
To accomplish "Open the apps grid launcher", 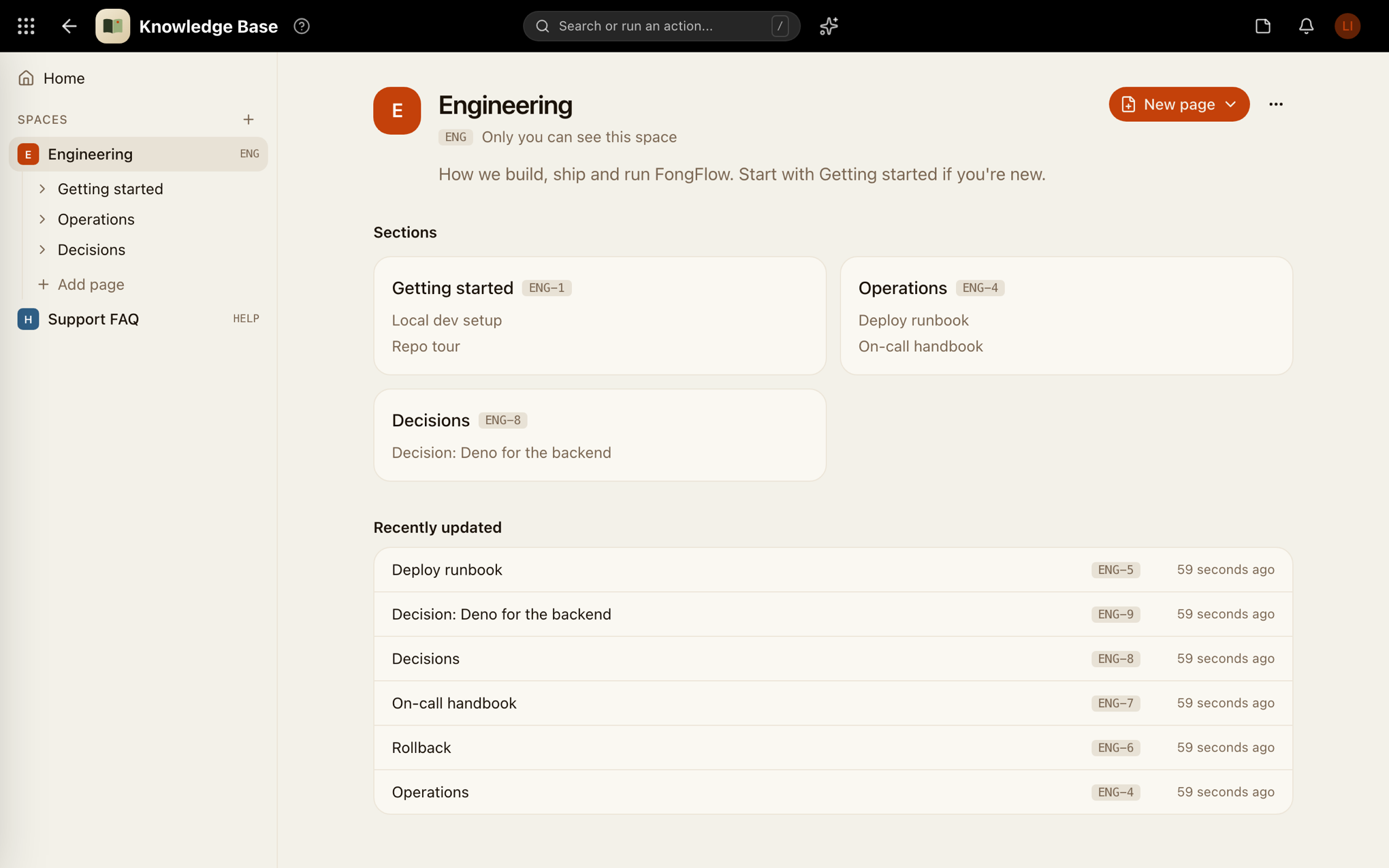I will click(26, 26).
